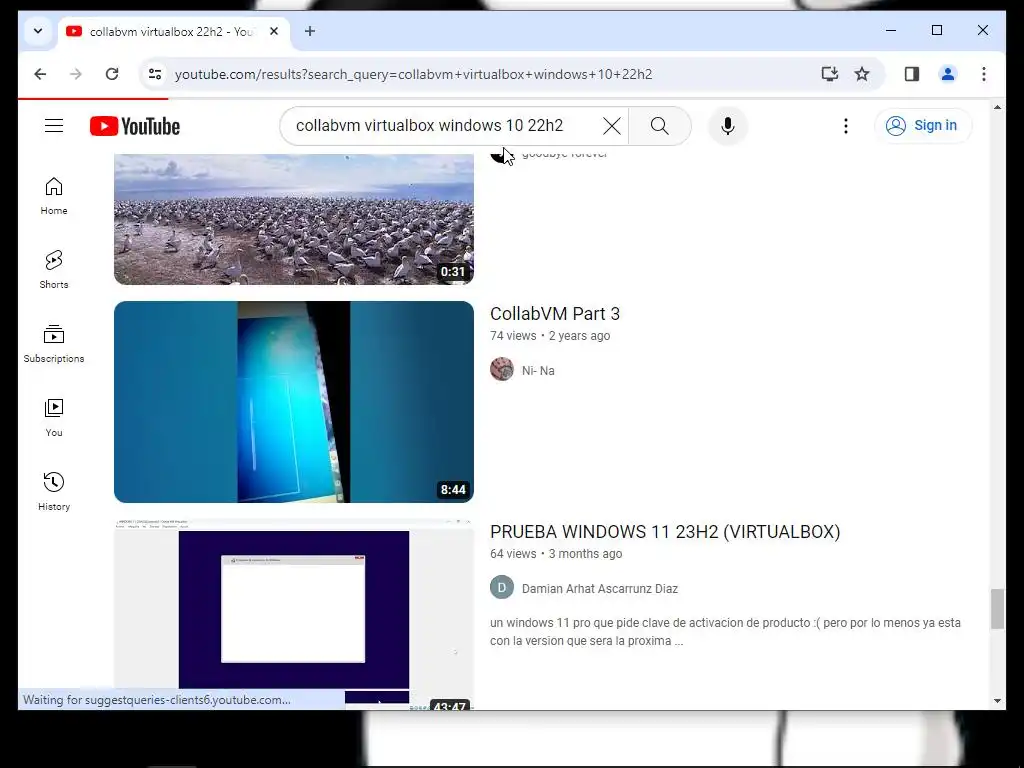
Task: Open the CollabVM Part 3 title link
Action: 555,314
